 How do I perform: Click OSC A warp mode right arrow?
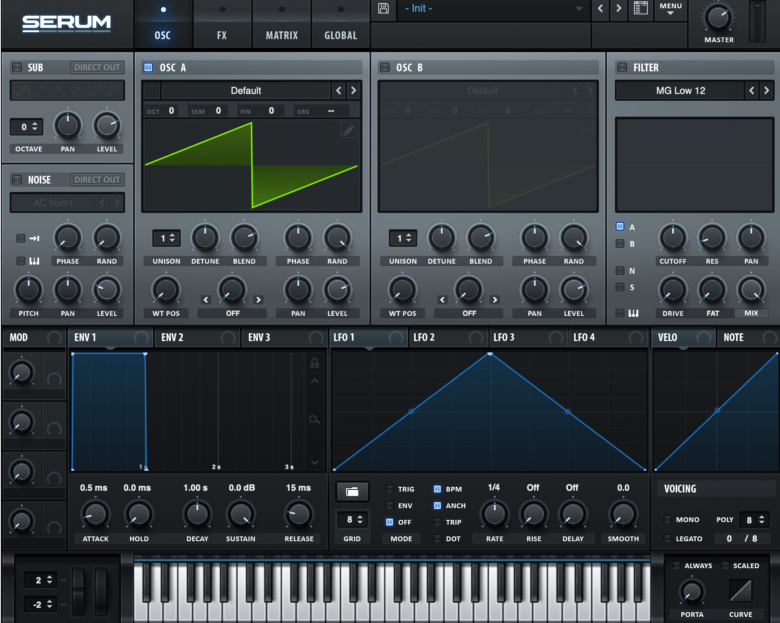point(258,300)
